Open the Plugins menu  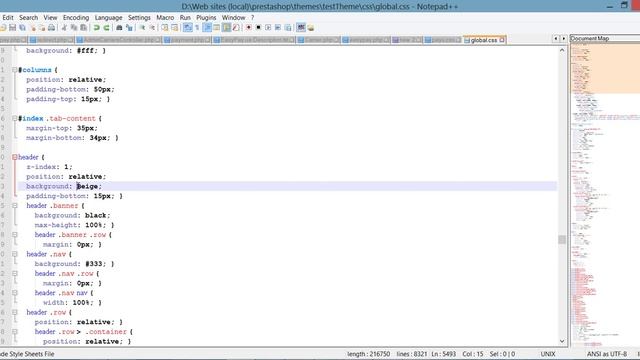click(x=206, y=18)
